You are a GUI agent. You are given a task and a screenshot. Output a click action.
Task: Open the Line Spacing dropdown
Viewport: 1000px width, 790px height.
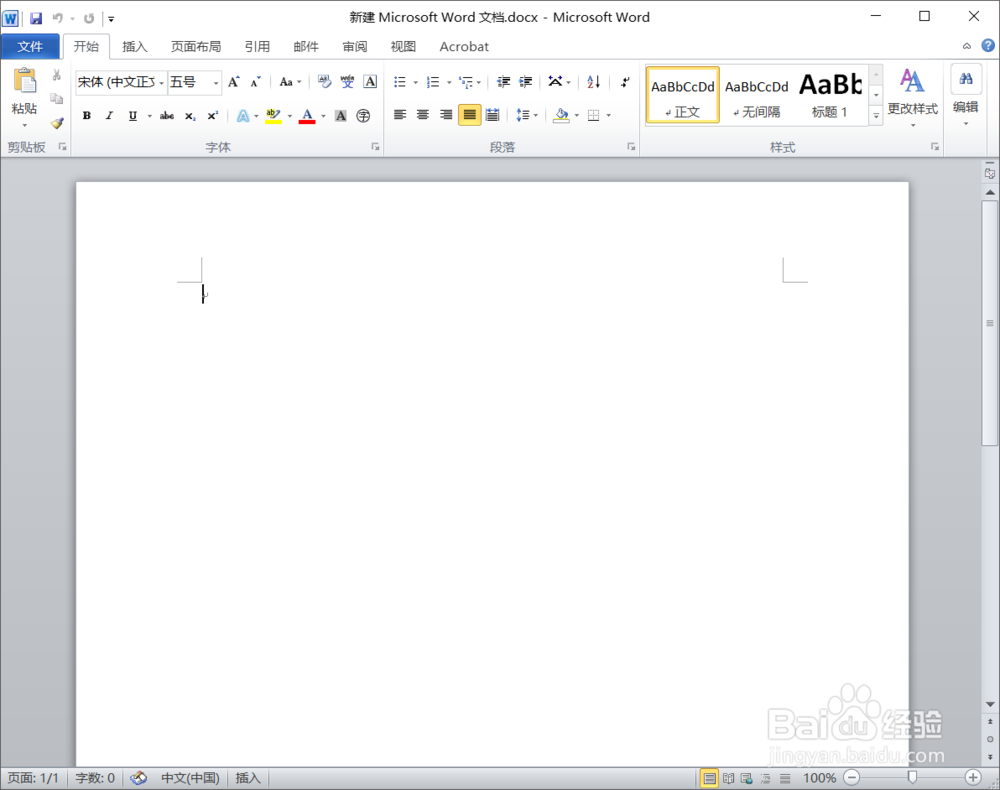pyautogui.click(x=527, y=115)
